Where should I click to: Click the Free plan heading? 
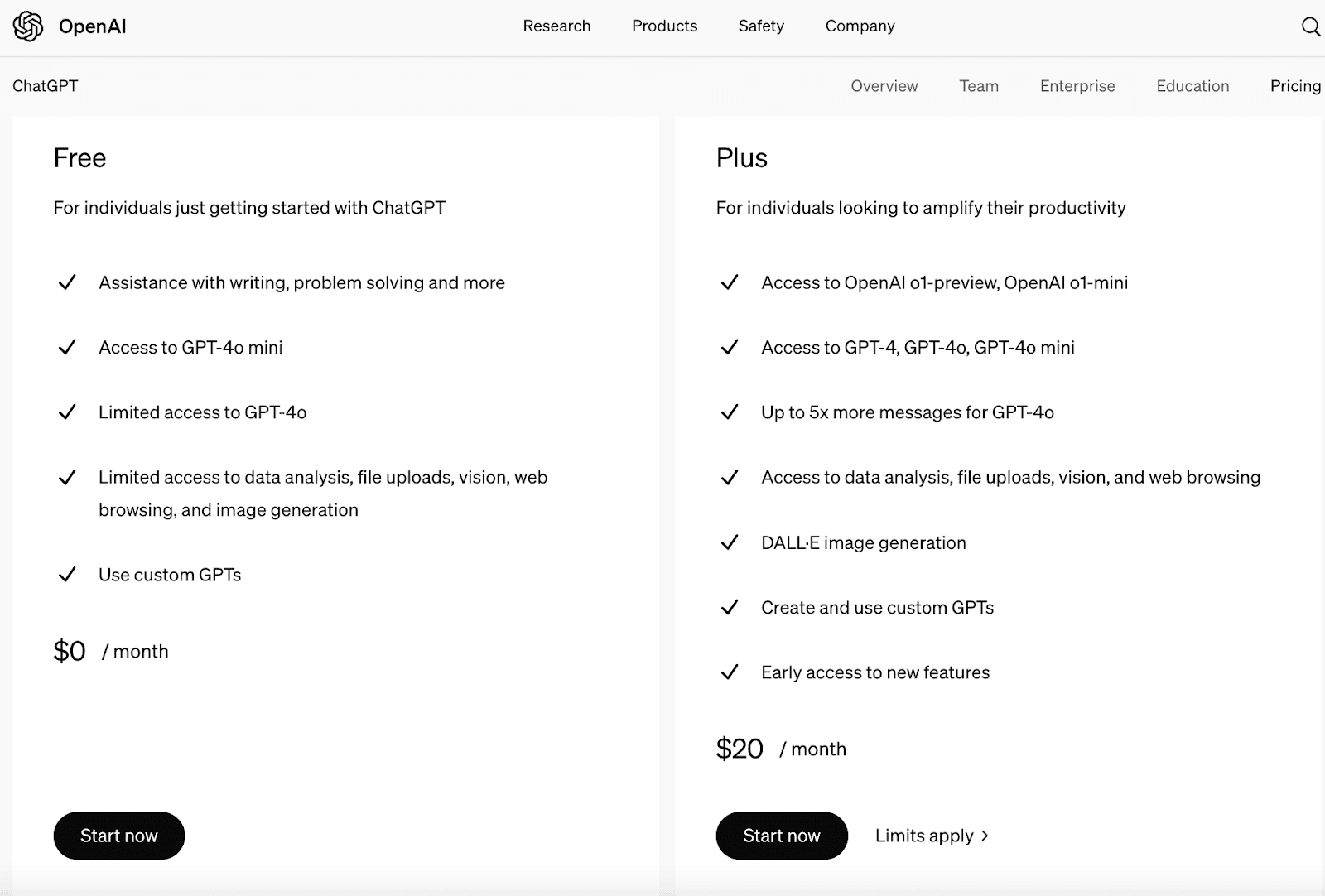click(x=79, y=157)
